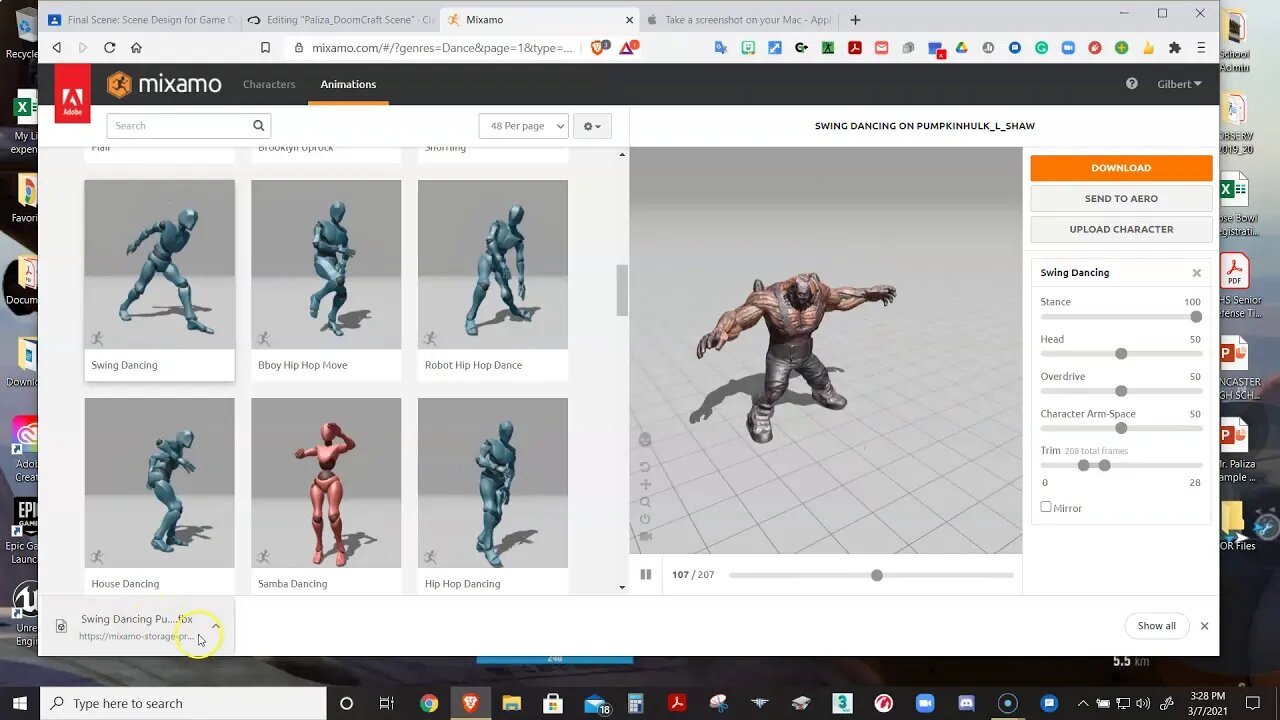Viewport: 1280px width, 720px height.
Task: Open Chrome from the taskbar
Action: point(428,703)
